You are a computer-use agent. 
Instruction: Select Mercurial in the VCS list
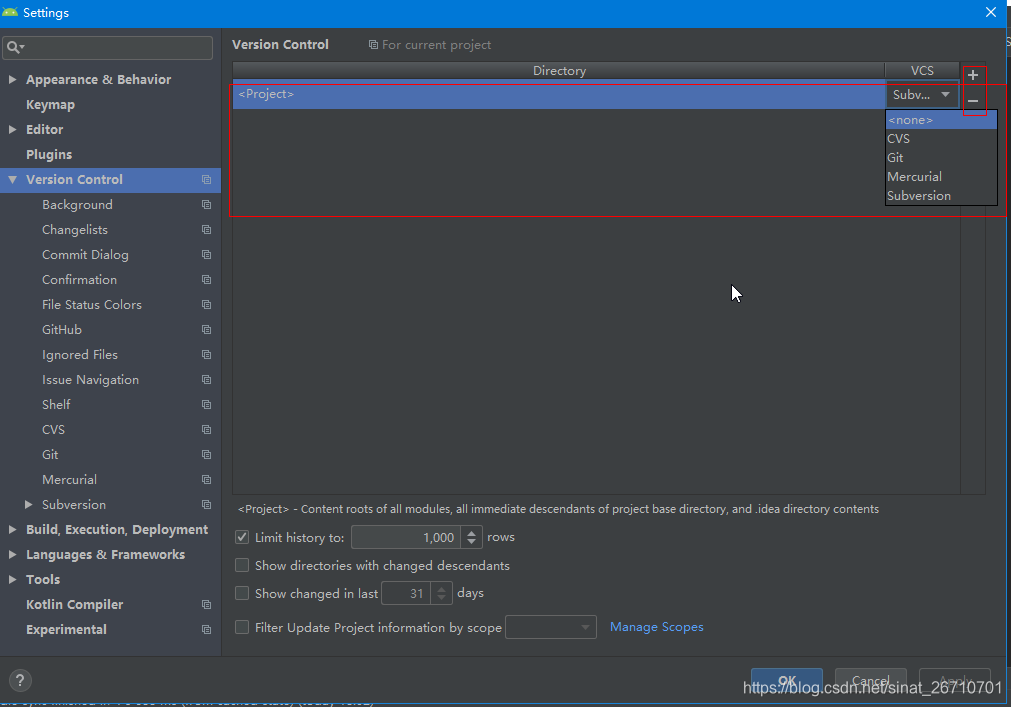tap(941, 177)
